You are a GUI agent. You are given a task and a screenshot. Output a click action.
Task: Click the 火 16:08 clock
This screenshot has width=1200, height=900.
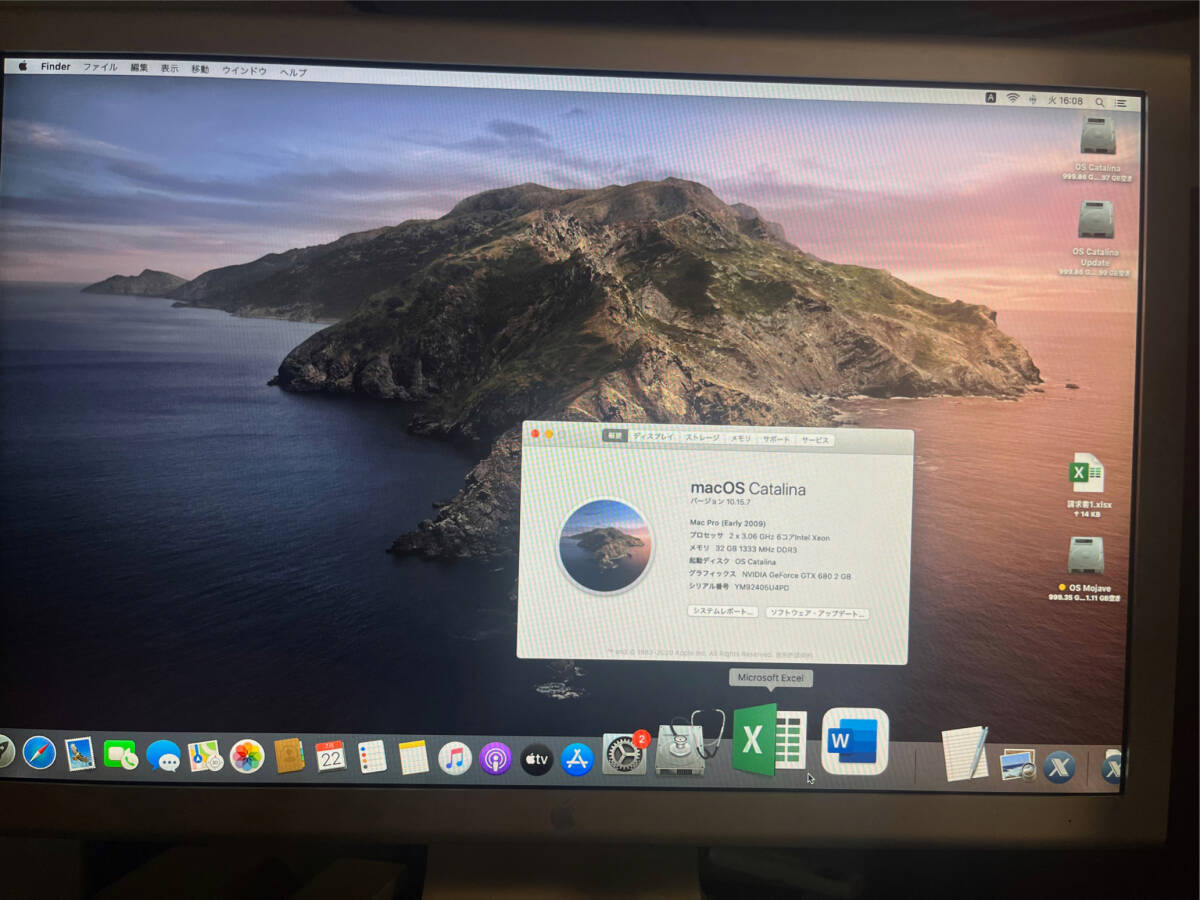coord(1064,101)
